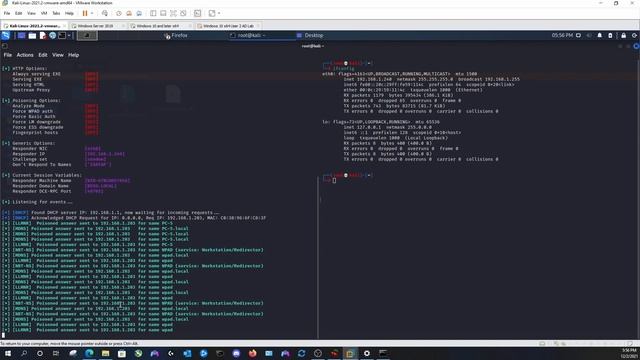Open the Kali dragon applications menu
Screen dimensions: 640x360
click(6, 36)
